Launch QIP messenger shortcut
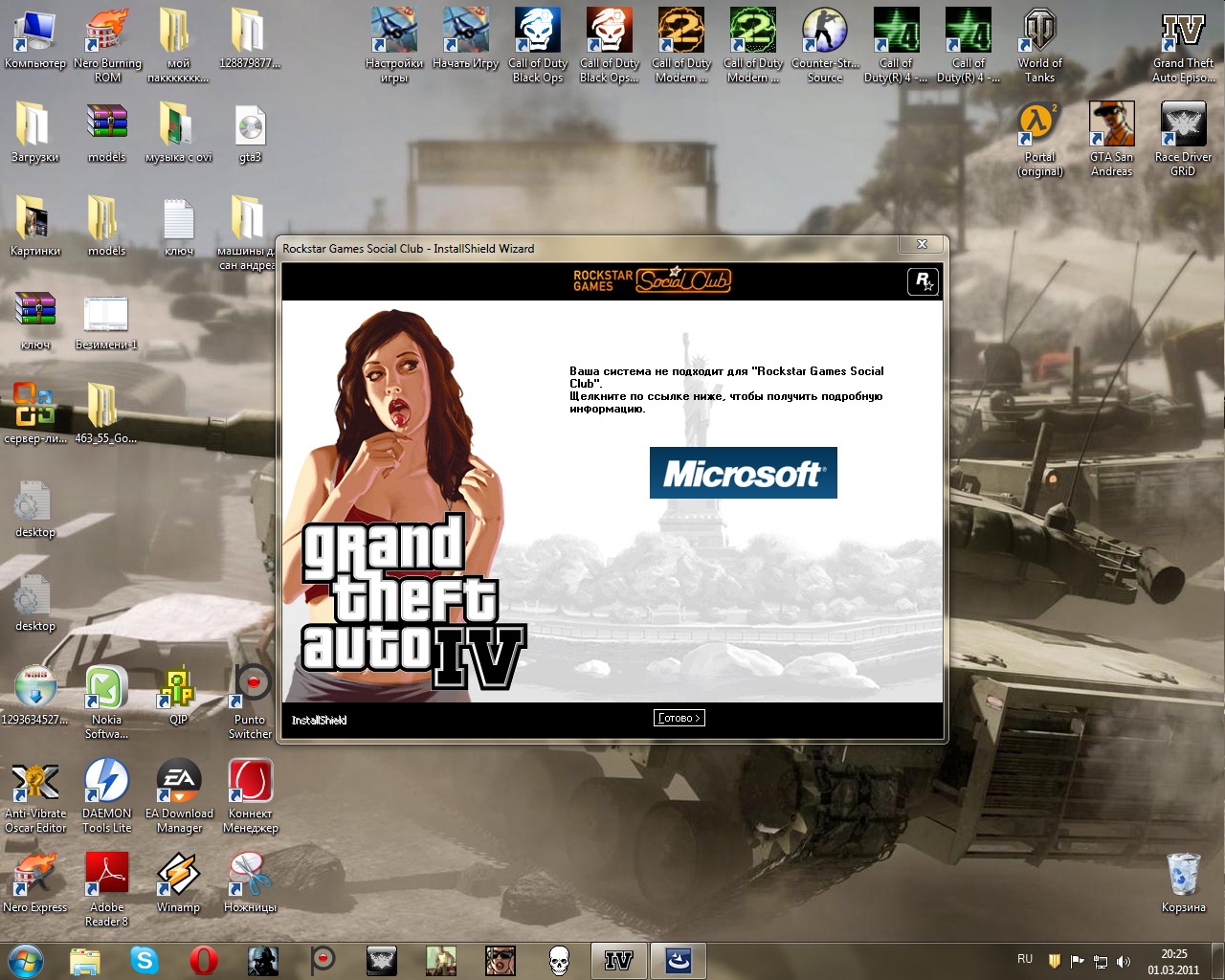The width and height of the screenshot is (1225, 980). (x=179, y=697)
